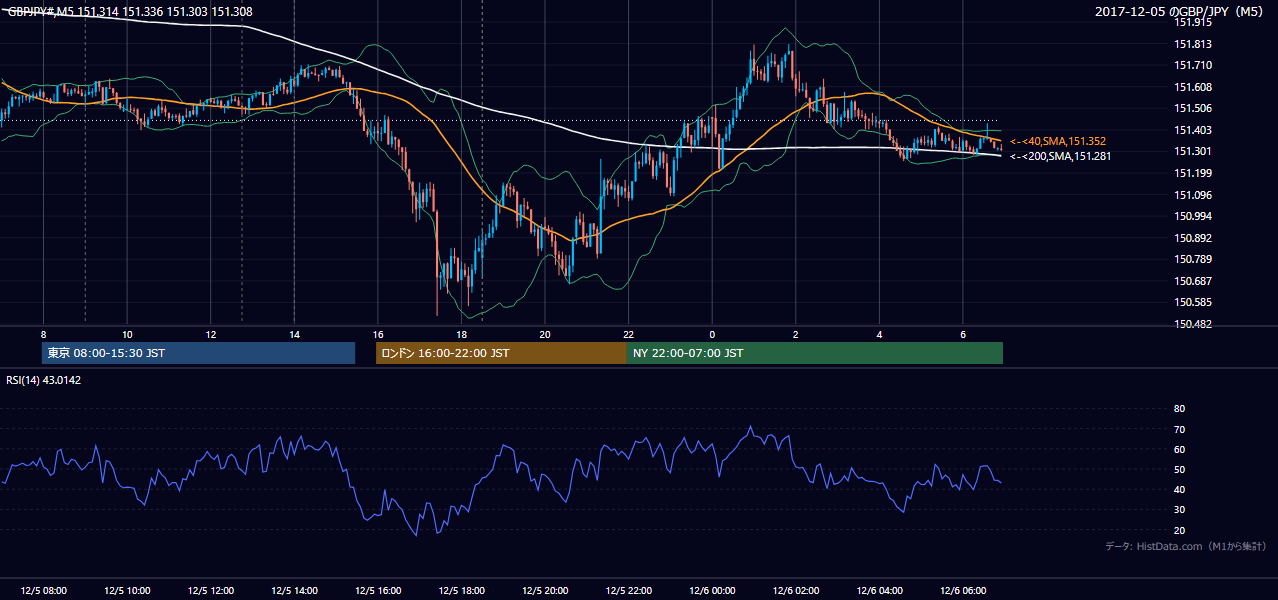Image resolution: width=1278 pixels, height=600 pixels.
Task: Click the 151.199 price axis label
Action: 1194,173
